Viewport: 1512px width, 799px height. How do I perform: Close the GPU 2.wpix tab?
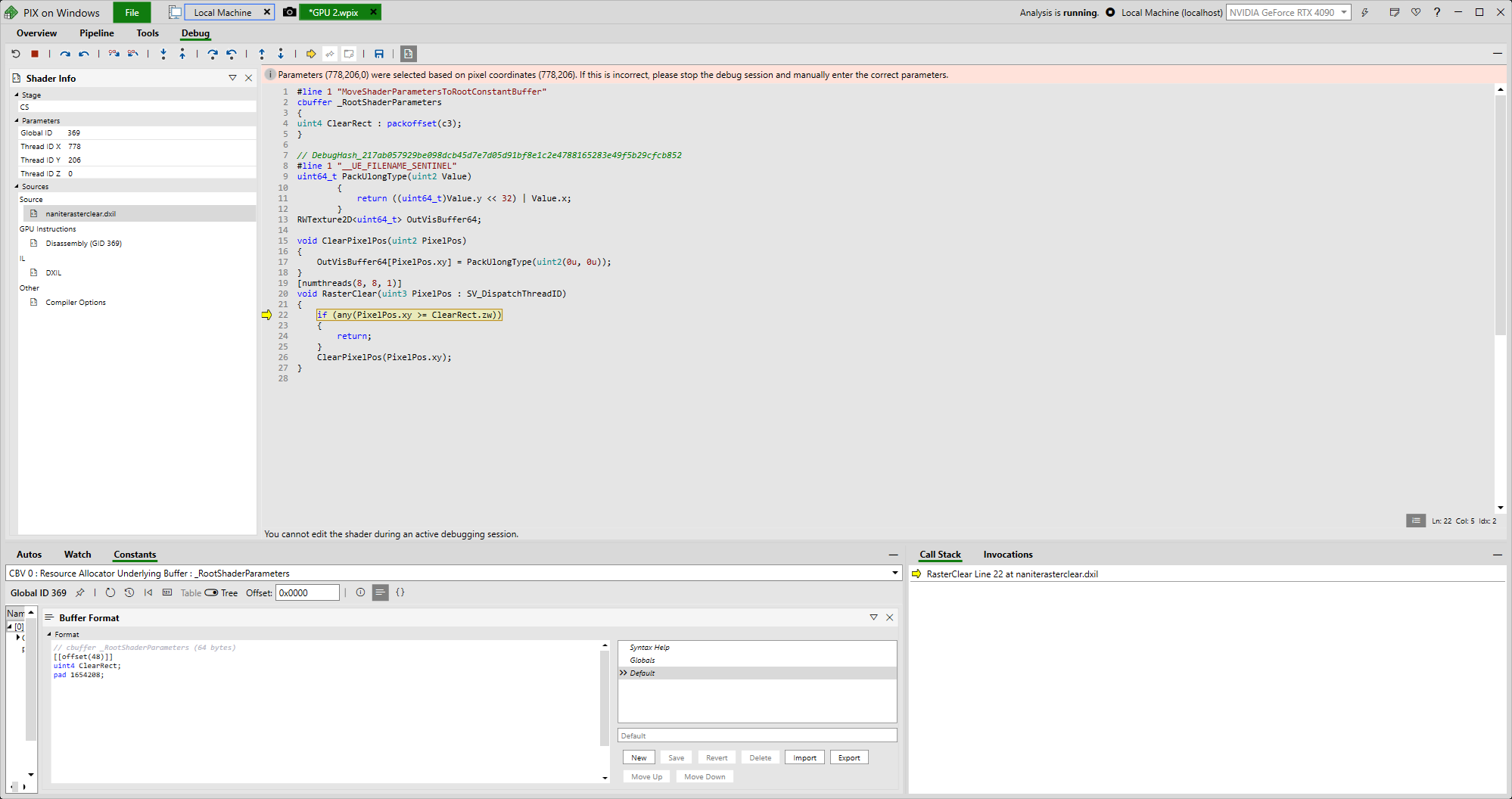pos(373,12)
